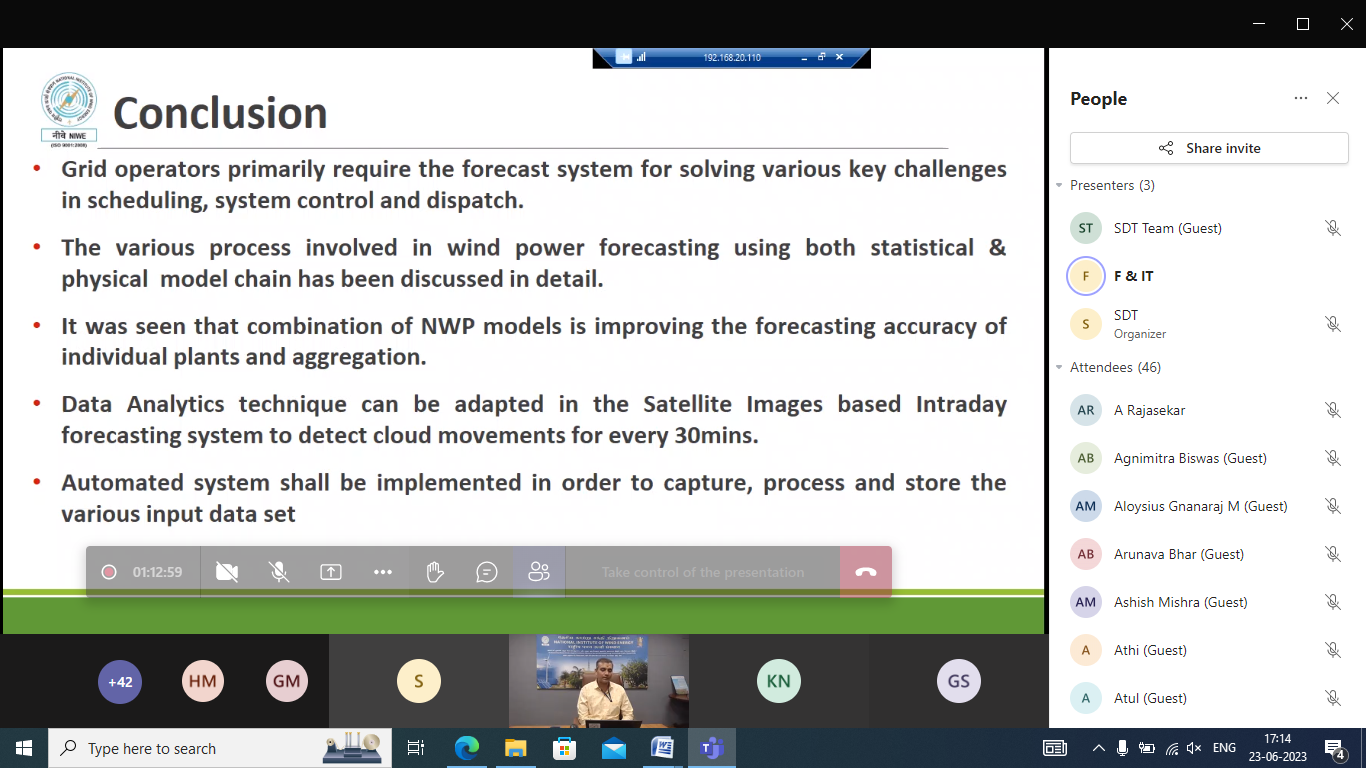Hide the participants panel from toolbar
Image resolution: width=1366 pixels, height=768 pixels.
(x=539, y=572)
